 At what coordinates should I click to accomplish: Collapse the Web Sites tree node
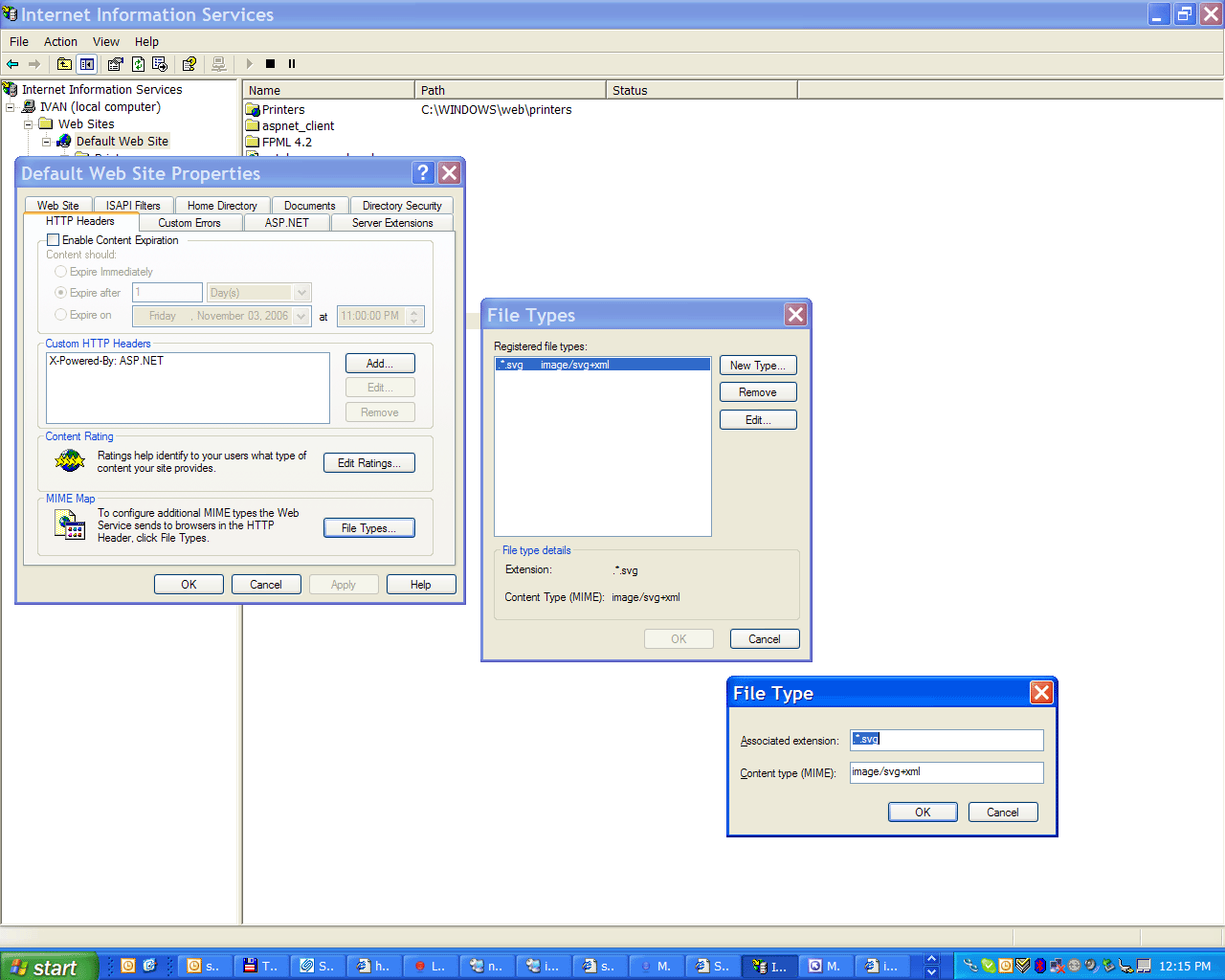coord(29,124)
